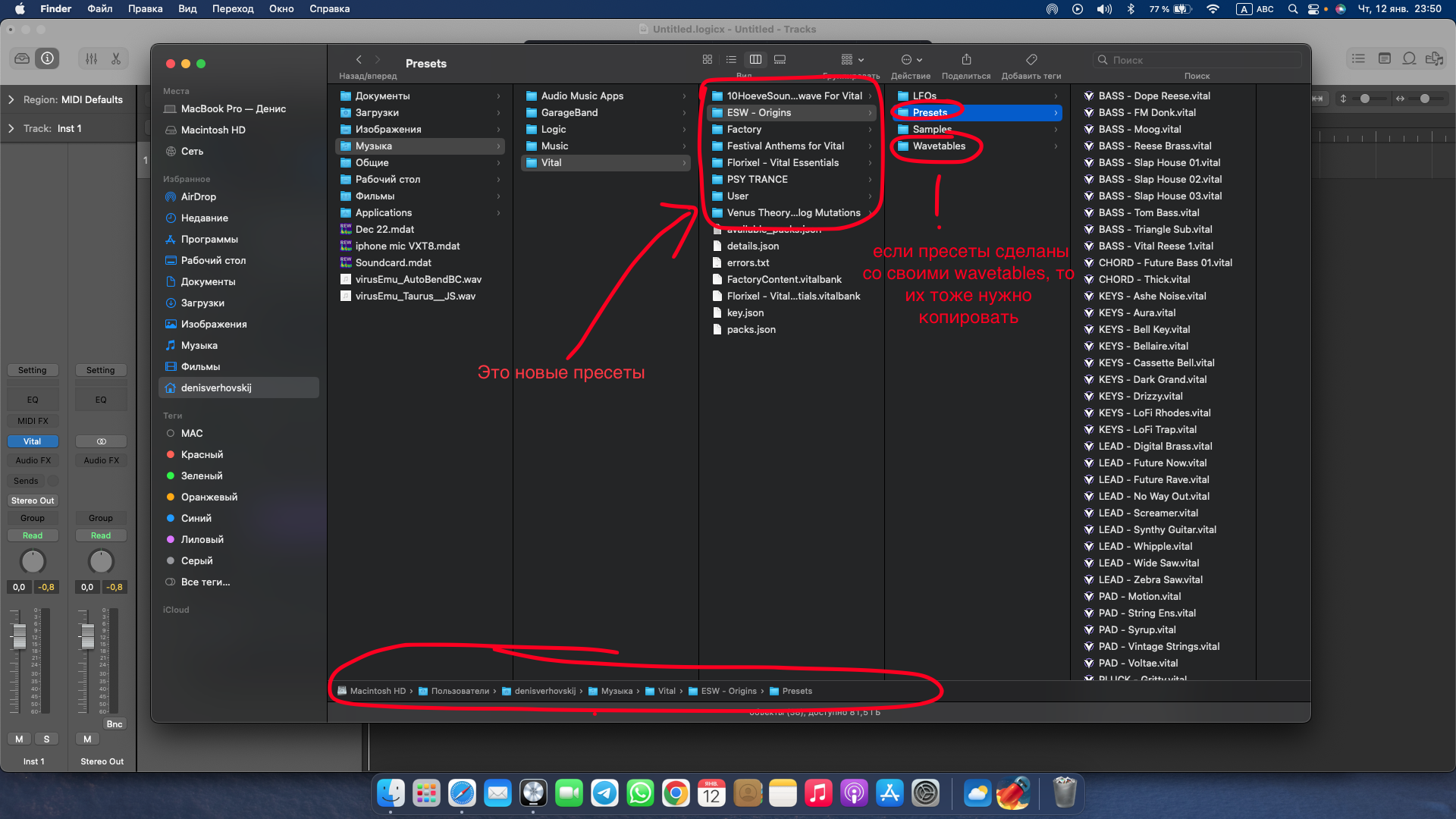Open the Finder Share button
1456x819 pixels.
966,59
